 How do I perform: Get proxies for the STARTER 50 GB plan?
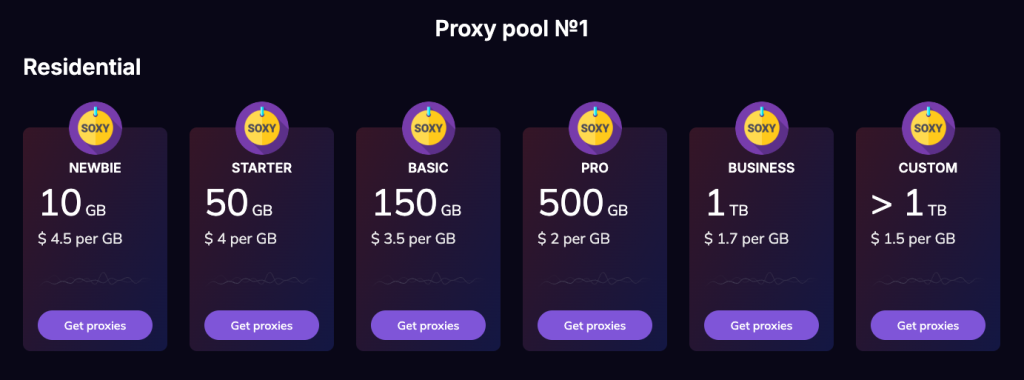262,325
